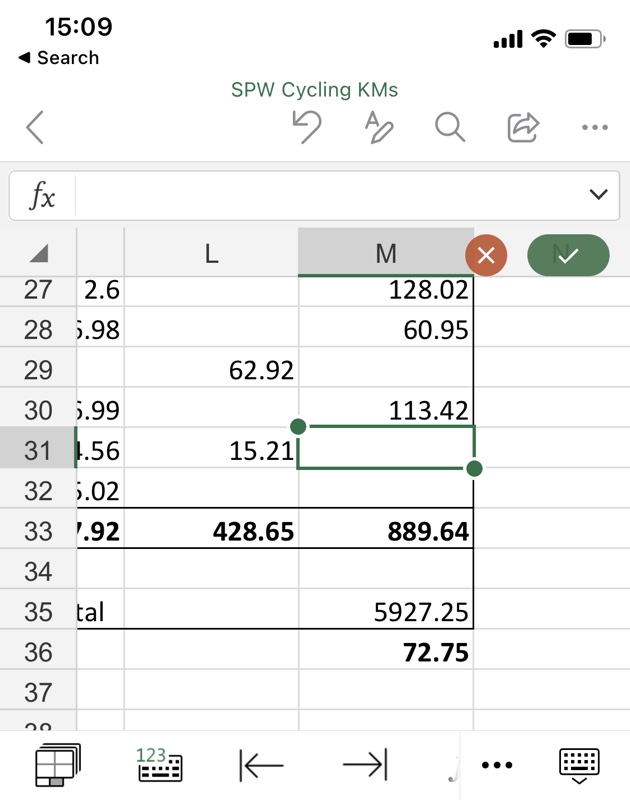
Task: Hide the keyboard
Action: pos(579,765)
